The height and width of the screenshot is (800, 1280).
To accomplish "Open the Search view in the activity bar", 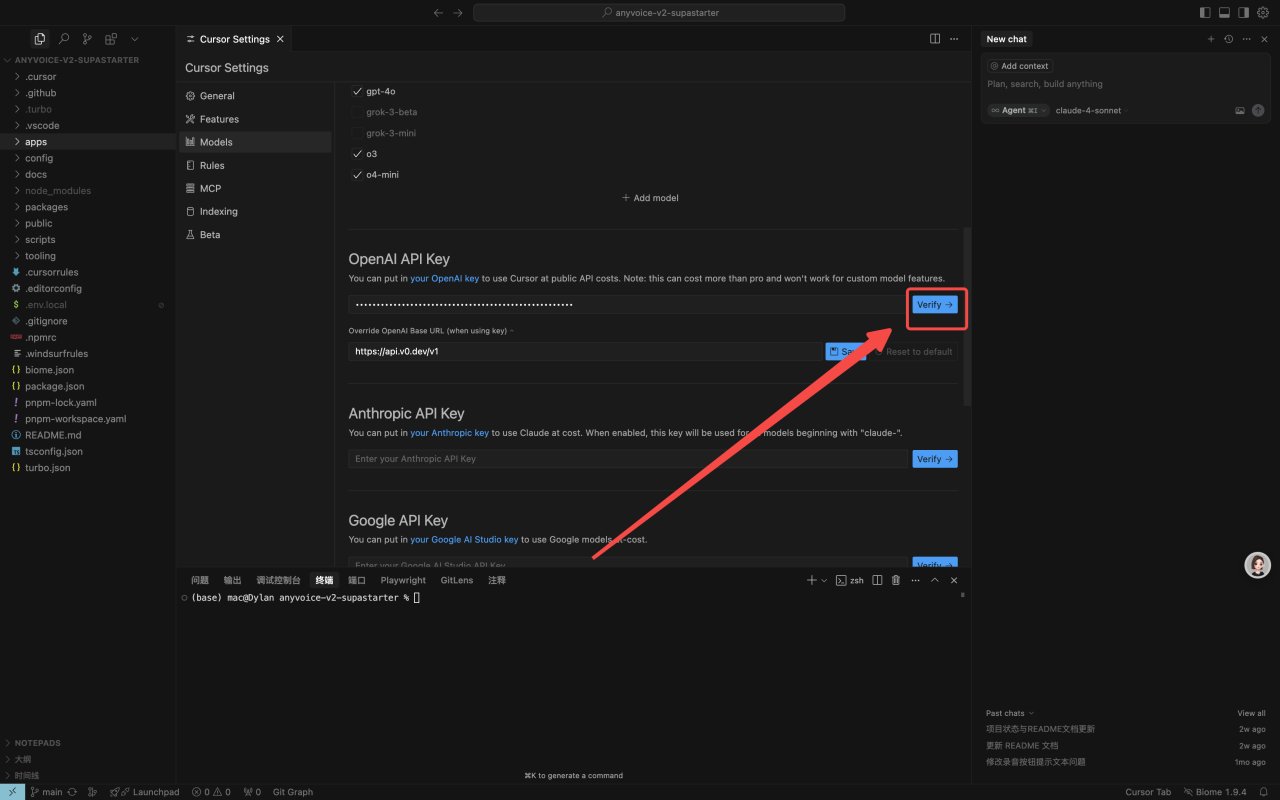I will pos(64,39).
